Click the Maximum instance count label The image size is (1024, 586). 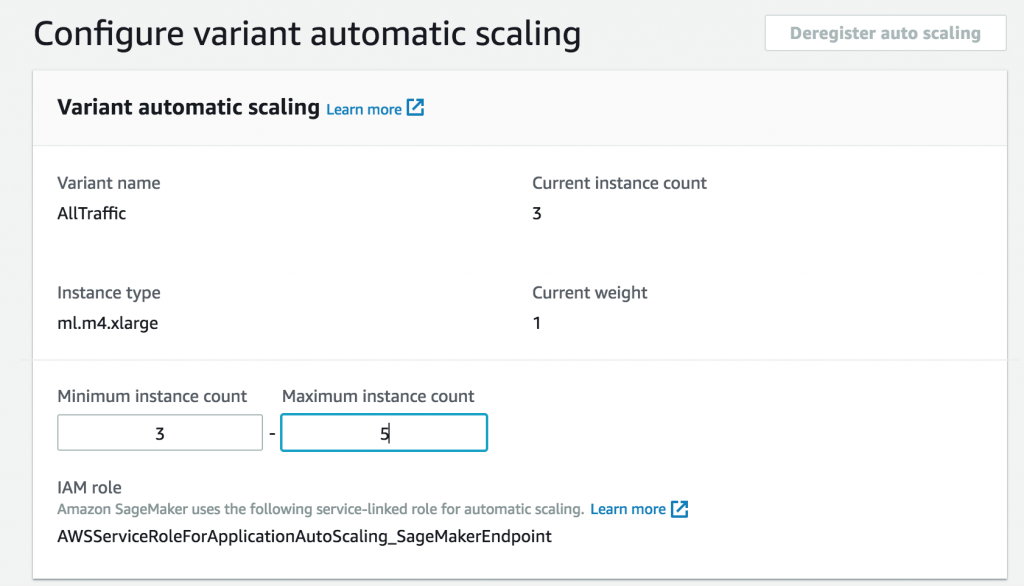click(x=378, y=396)
